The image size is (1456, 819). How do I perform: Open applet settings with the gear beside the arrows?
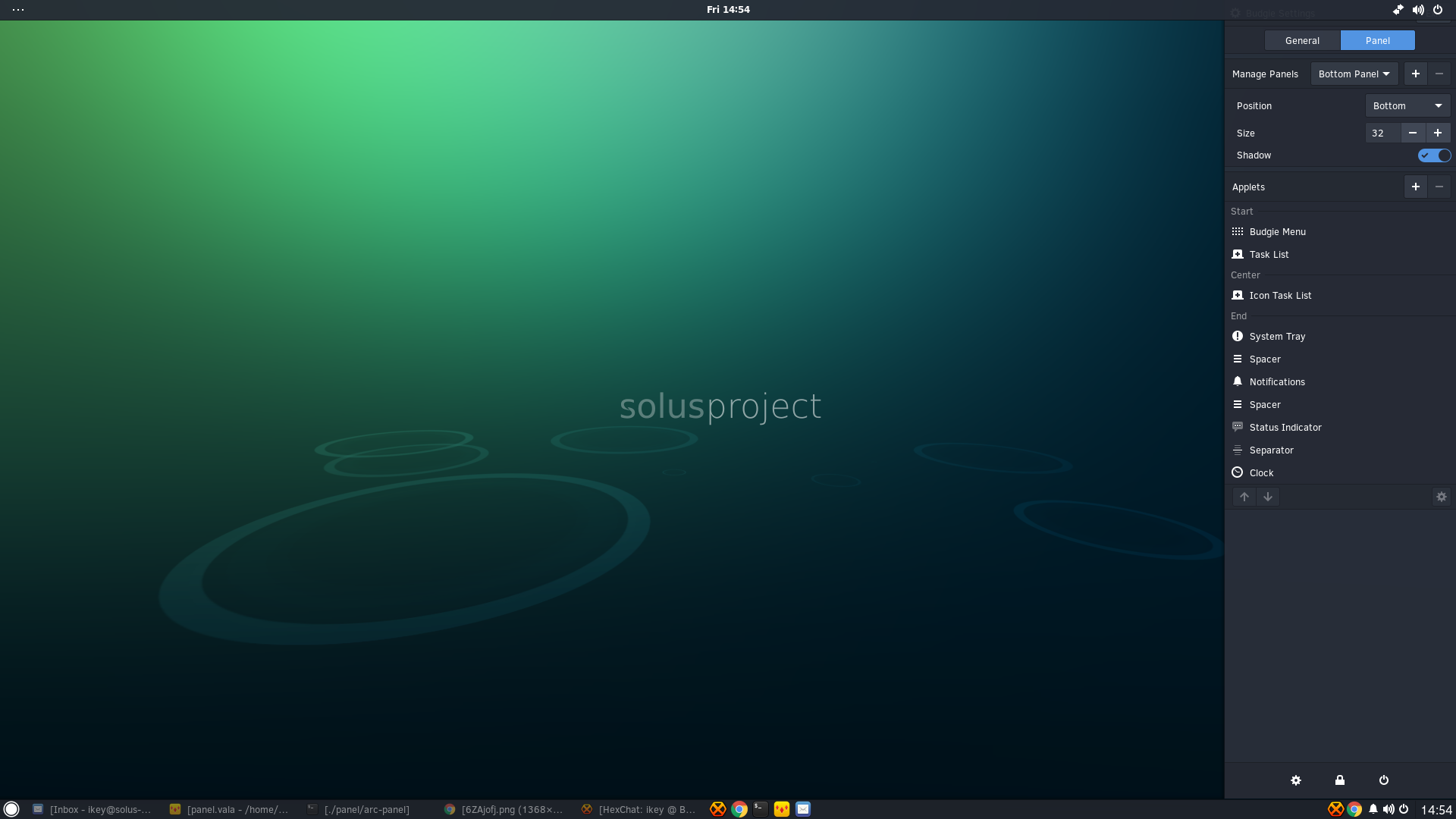pyautogui.click(x=1441, y=497)
